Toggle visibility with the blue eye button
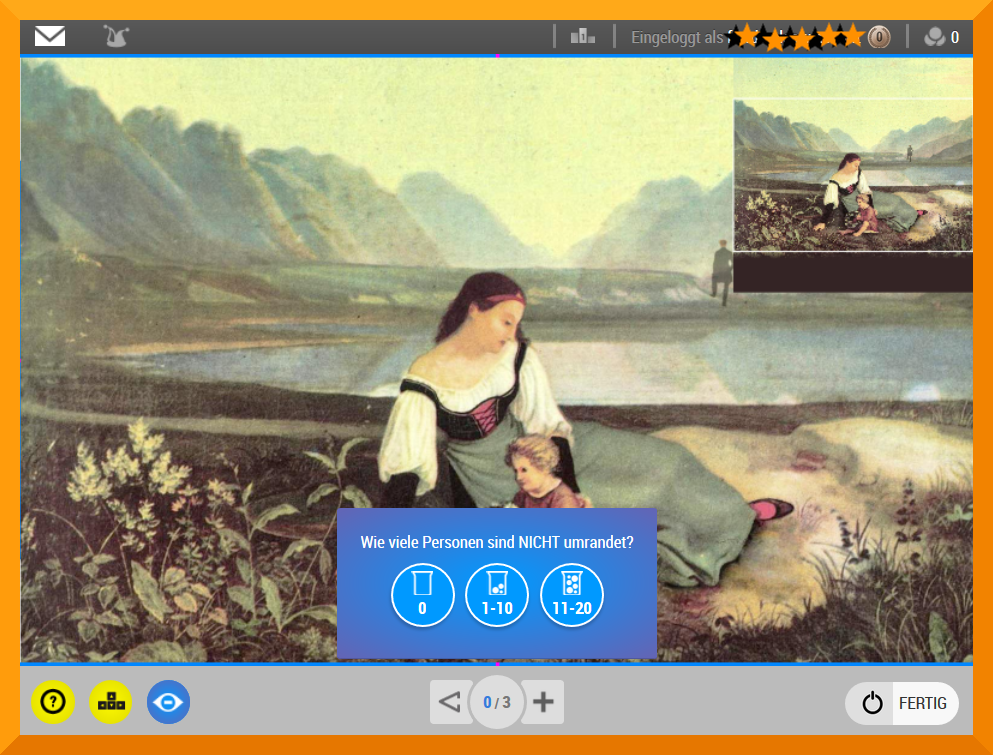Viewport: 993px width, 755px height. (168, 702)
